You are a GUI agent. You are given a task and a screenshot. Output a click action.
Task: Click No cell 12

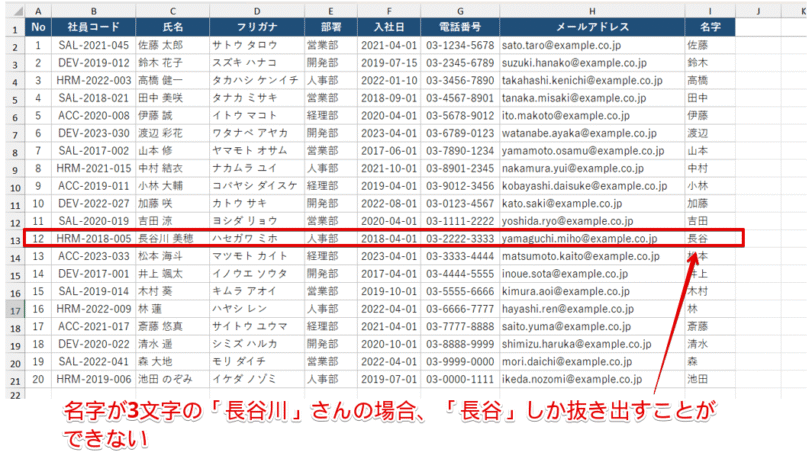click(x=38, y=238)
